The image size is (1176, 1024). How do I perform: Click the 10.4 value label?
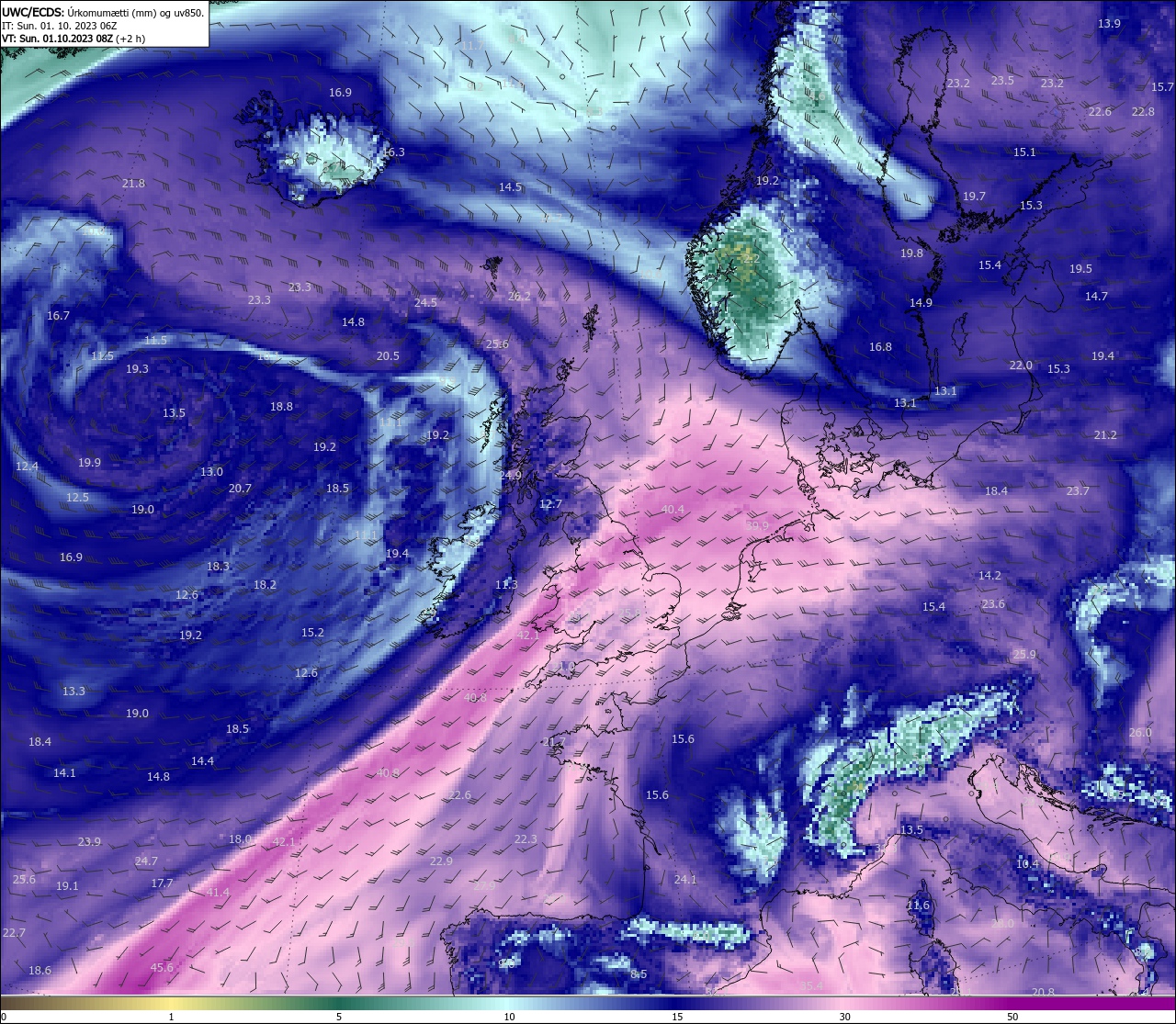click(1027, 864)
